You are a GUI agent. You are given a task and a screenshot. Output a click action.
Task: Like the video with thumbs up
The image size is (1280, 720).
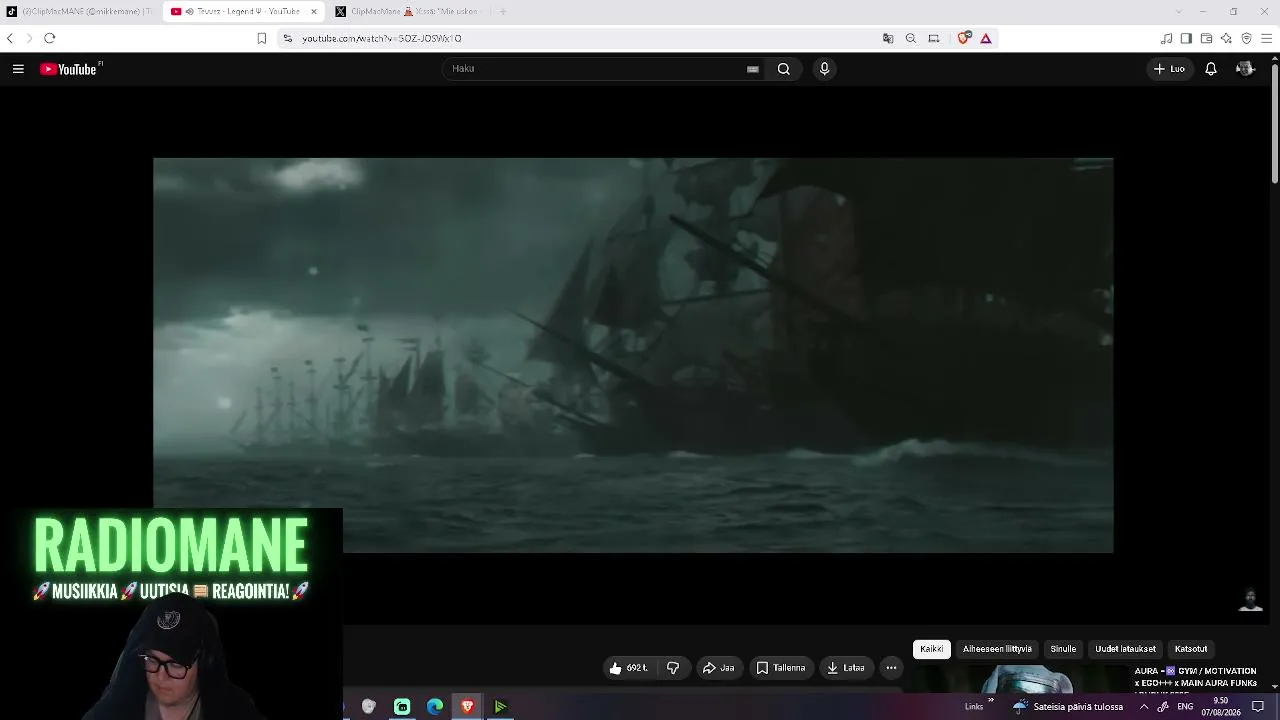click(629, 668)
